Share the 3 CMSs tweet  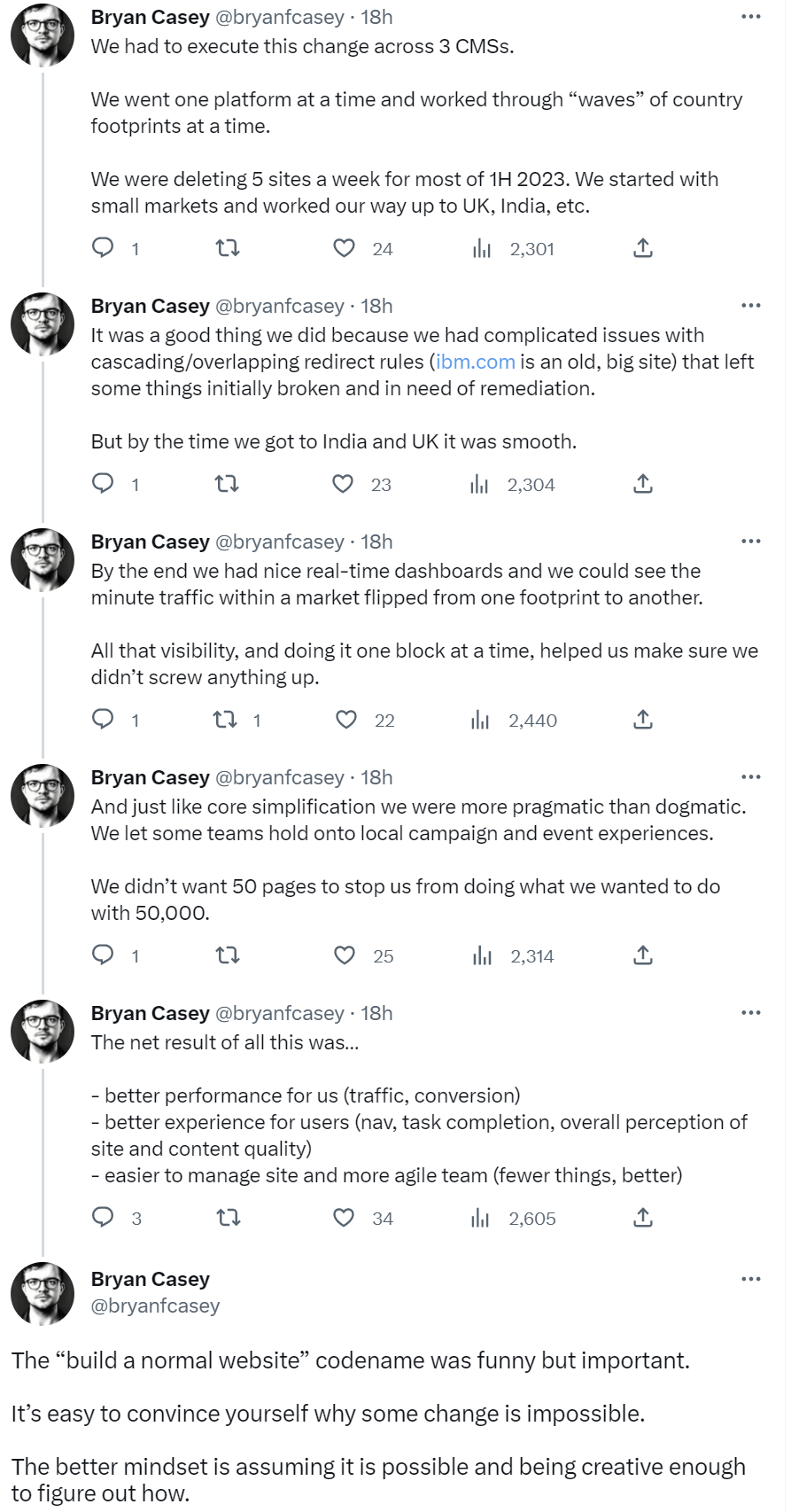643,248
